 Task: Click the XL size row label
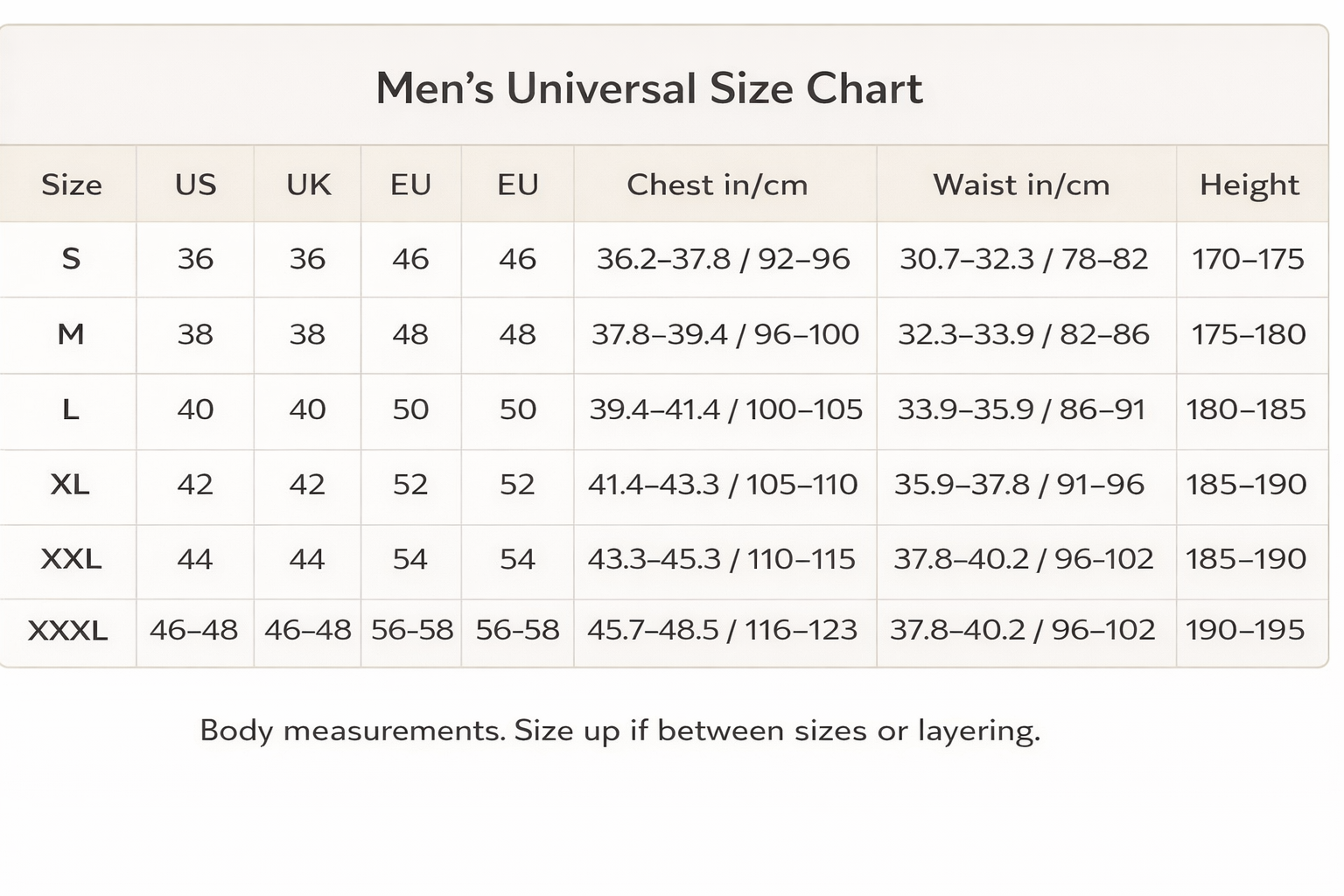[70, 484]
